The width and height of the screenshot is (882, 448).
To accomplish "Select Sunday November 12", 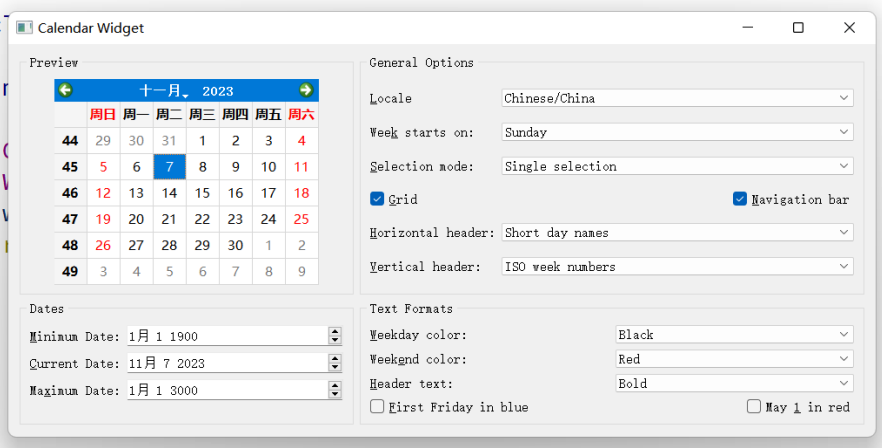I will (x=103, y=193).
